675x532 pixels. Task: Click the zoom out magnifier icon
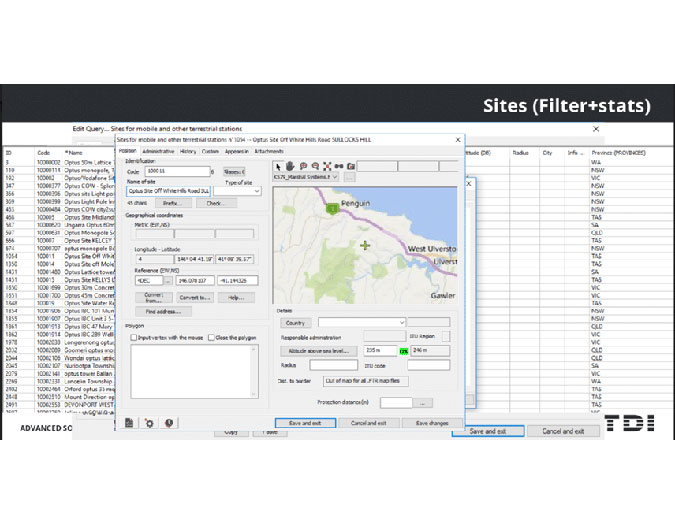tap(314, 164)
